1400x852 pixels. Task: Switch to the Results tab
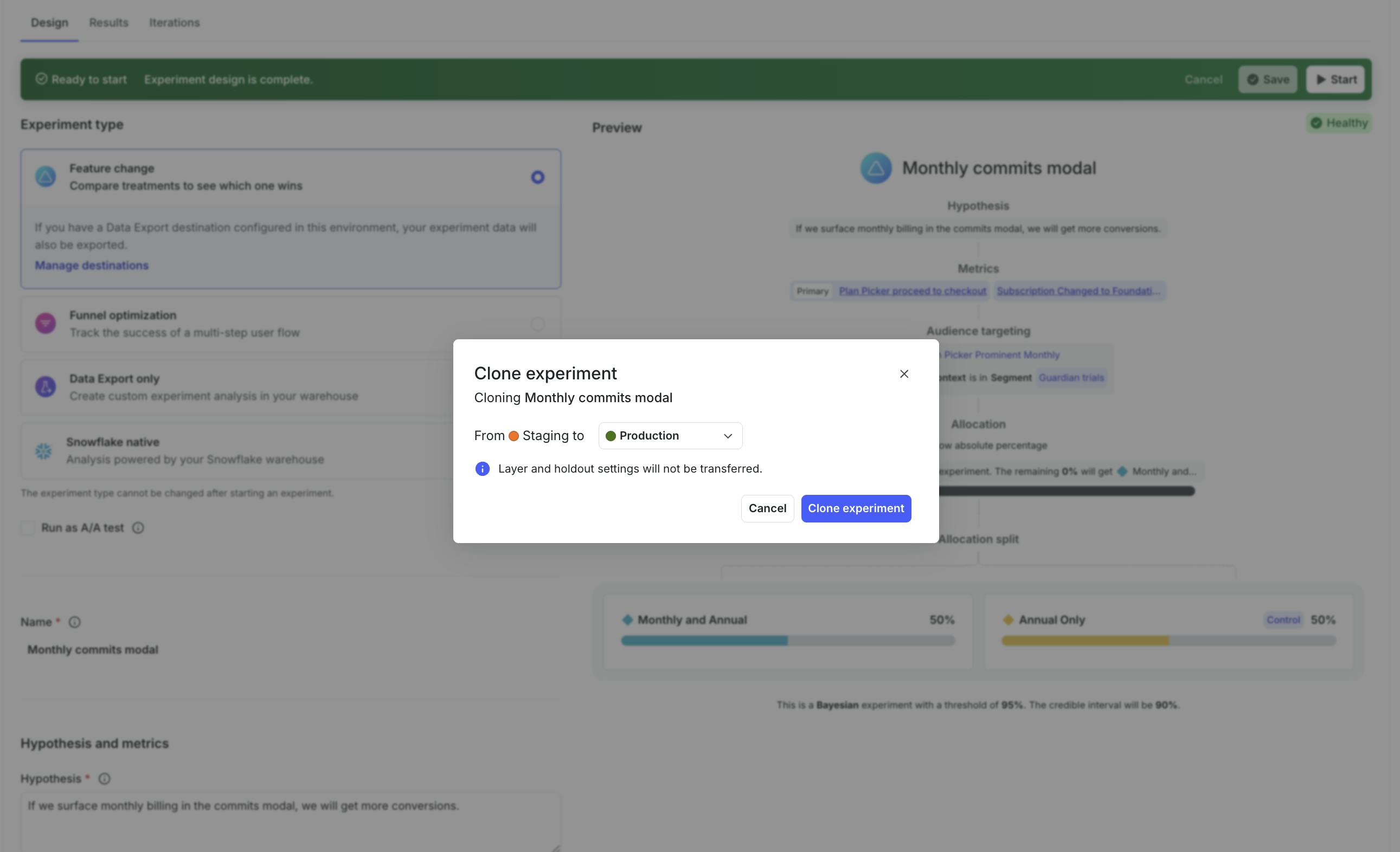click(x=108, y=23)
